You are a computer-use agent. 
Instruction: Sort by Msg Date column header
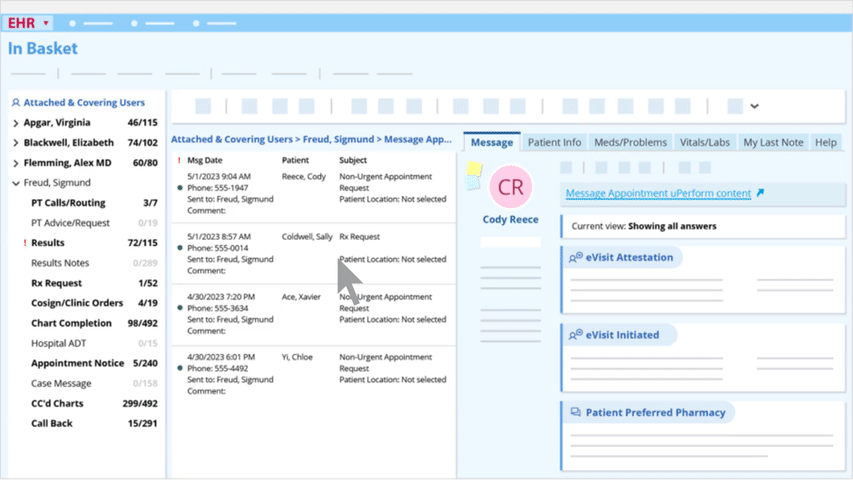point(205,160)
